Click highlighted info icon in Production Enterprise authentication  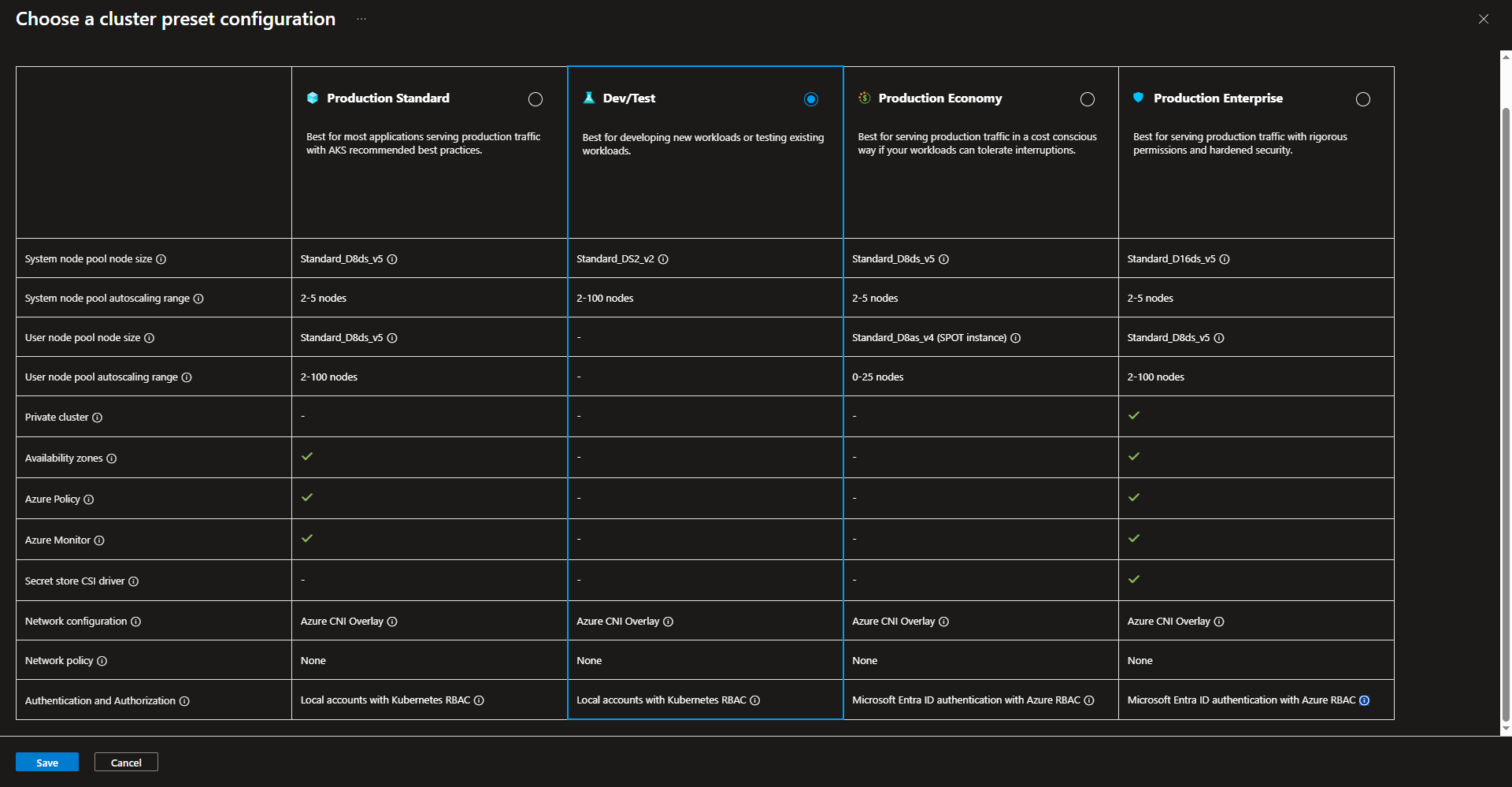tap(1365, 700)
